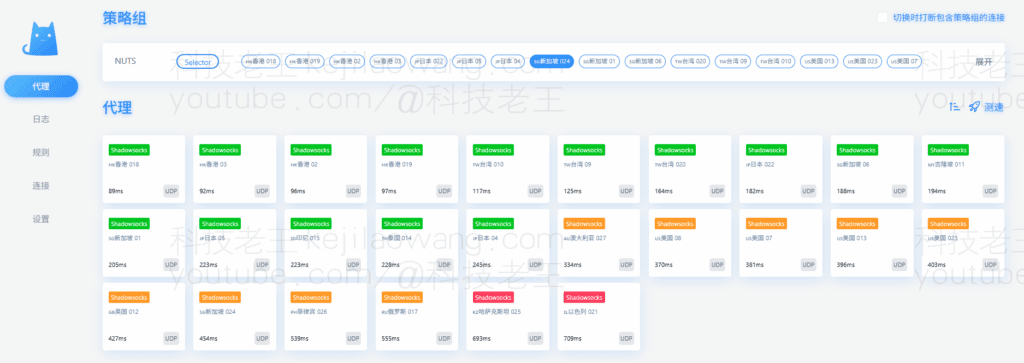
Task: Click the 89ms latency value
Action: (x=116, y=192)
